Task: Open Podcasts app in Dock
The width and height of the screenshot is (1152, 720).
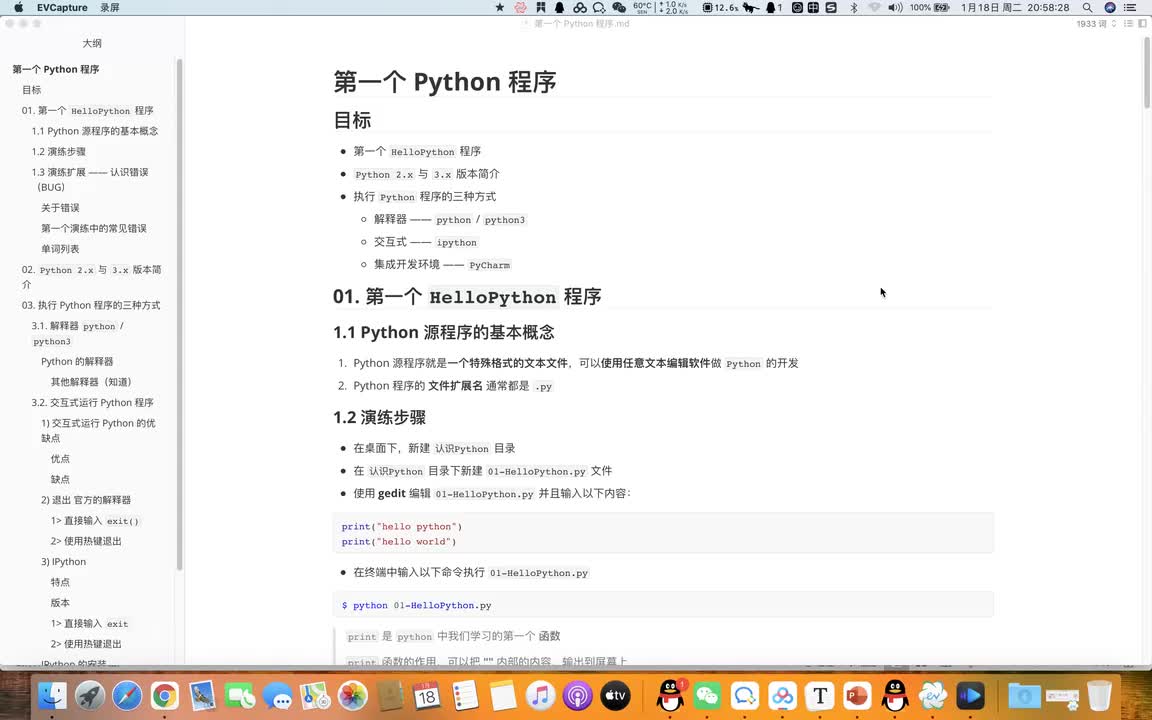Action: (x=577, y=695)
